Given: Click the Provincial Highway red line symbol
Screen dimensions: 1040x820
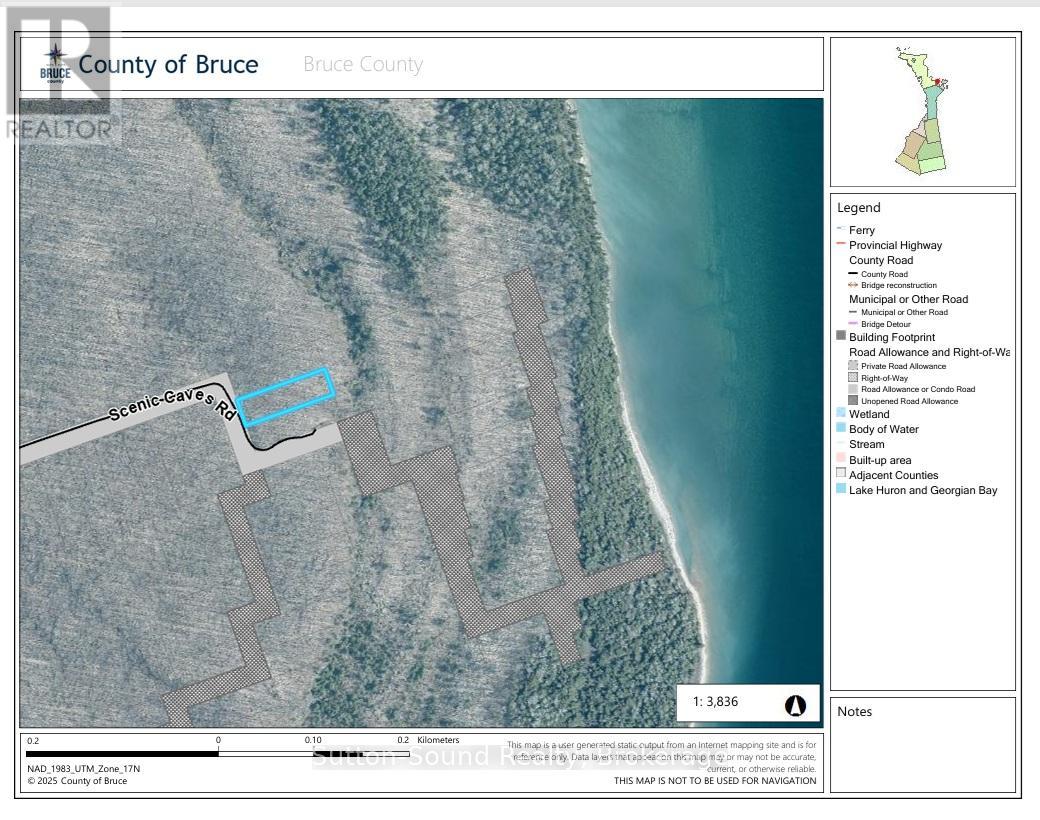Looking at the screenshot, I should 841,245.
